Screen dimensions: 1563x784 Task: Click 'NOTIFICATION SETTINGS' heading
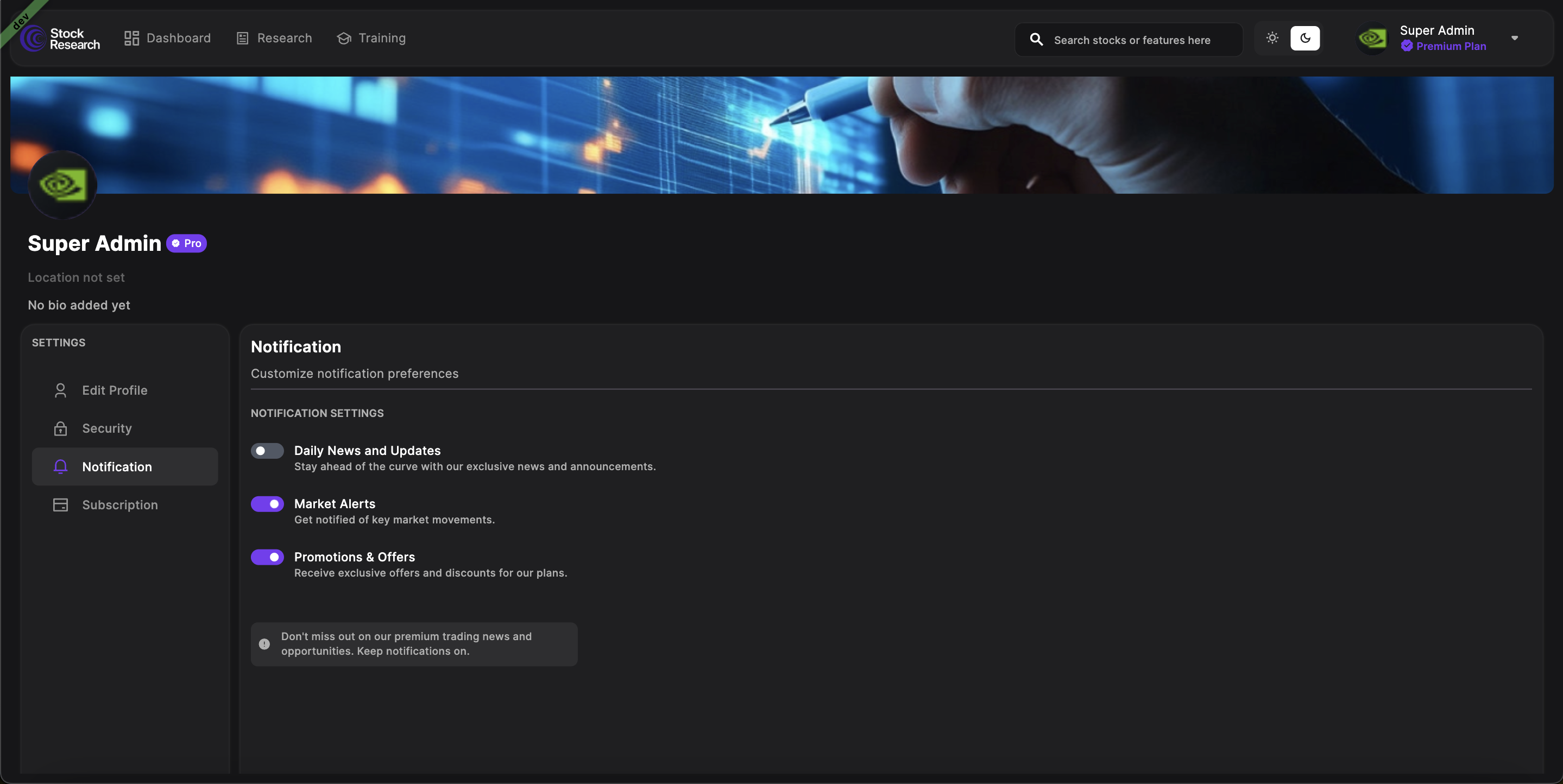317,413
